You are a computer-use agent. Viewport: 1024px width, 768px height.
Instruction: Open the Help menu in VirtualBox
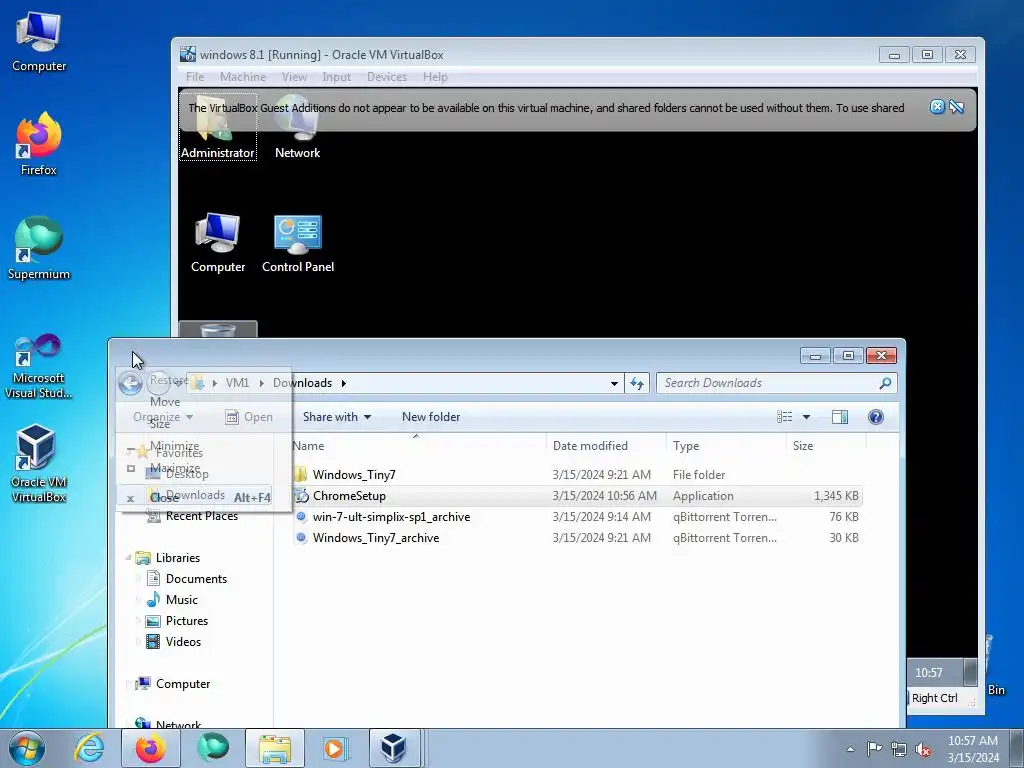[x=435, y=77]
